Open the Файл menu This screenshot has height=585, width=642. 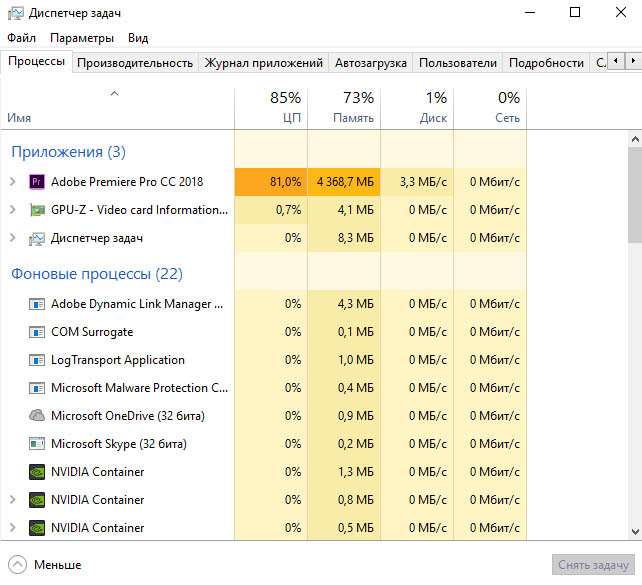(x=21, y=38)
